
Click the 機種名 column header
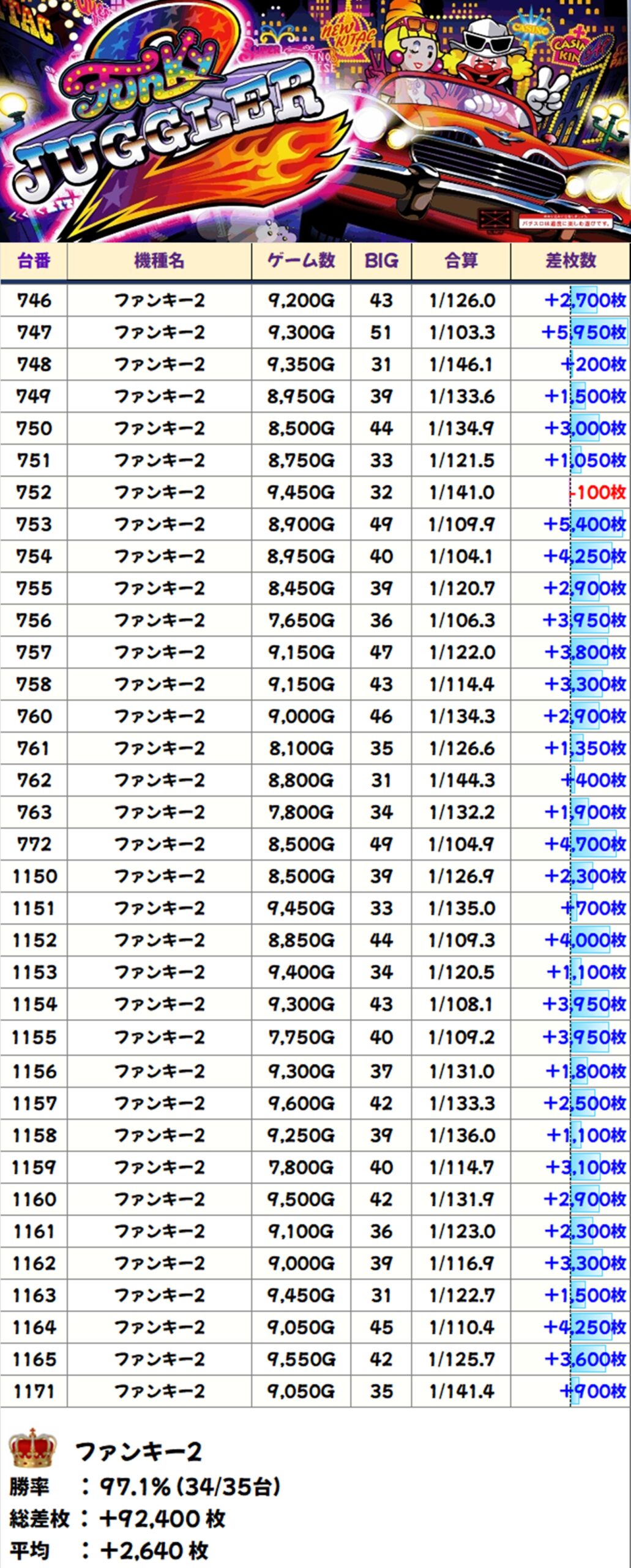(x=159, y=261)
